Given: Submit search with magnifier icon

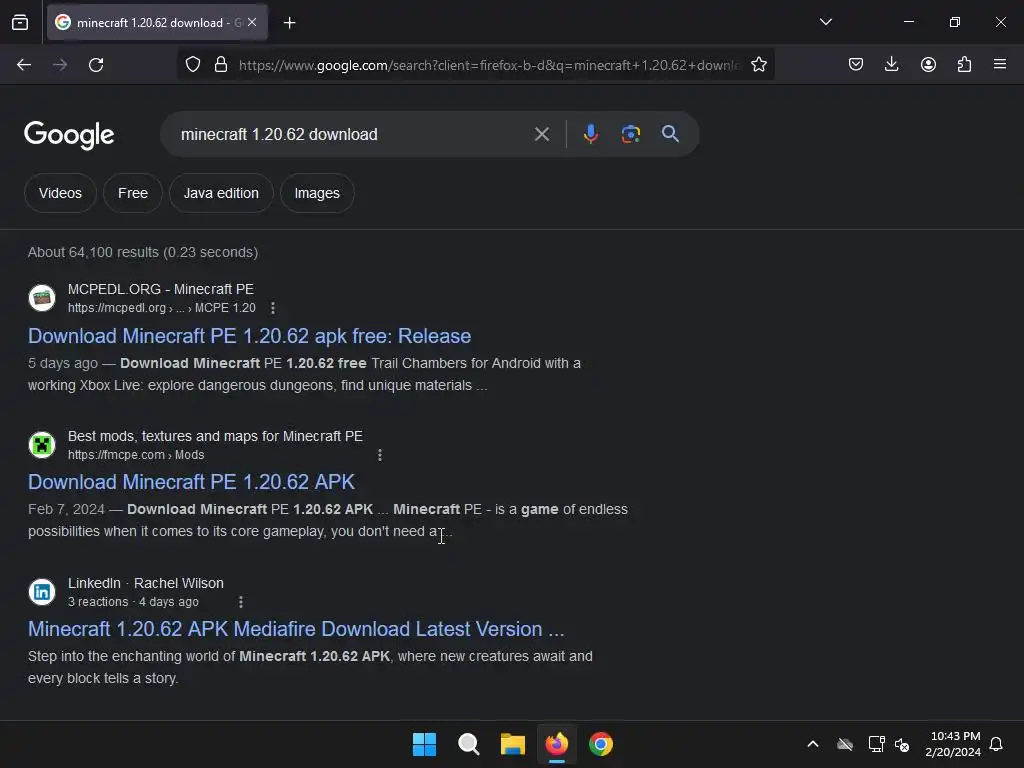Looking at the screenshot, I should tap(670, 135).
